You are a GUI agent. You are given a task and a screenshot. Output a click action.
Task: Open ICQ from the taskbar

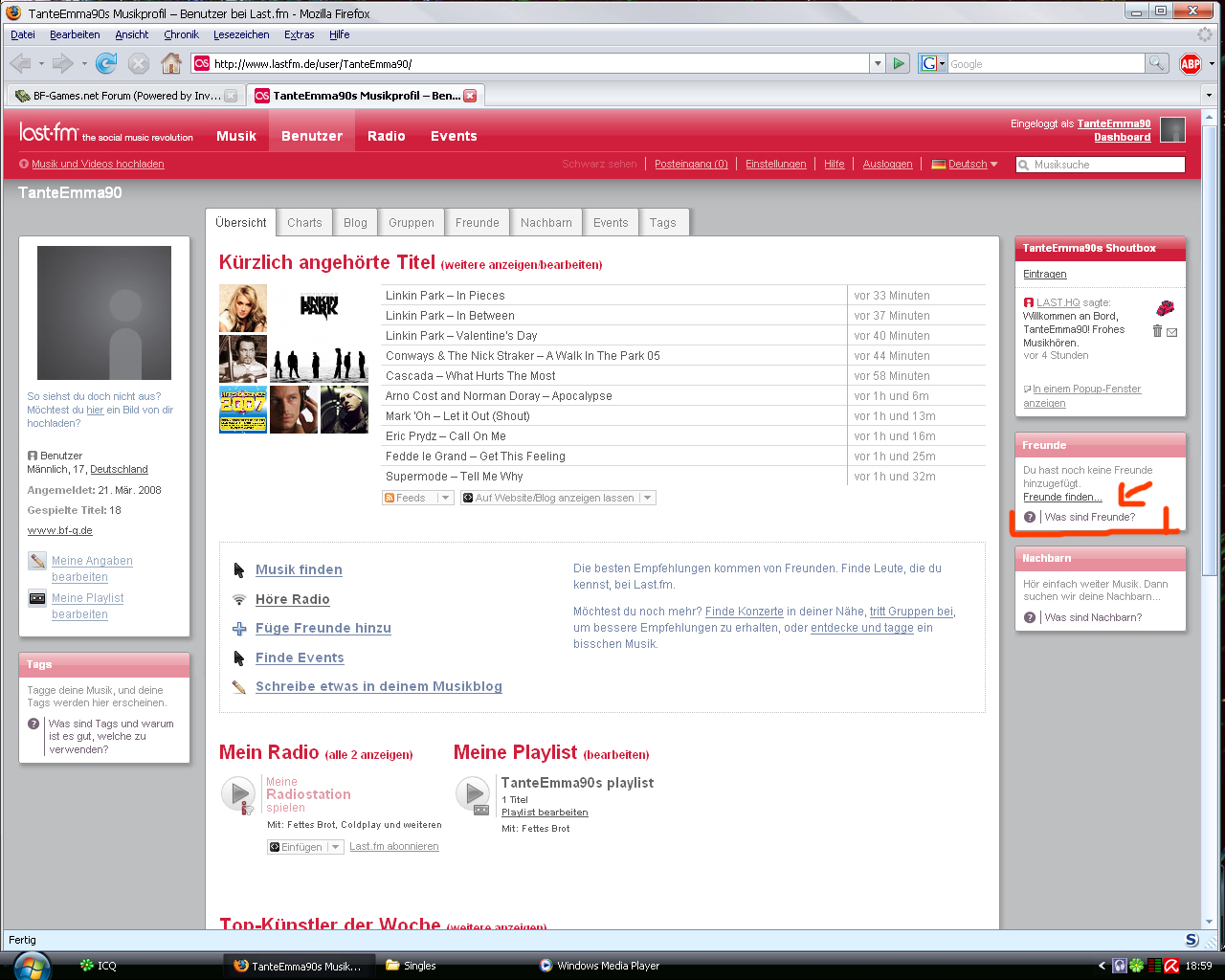click(99, 966)
